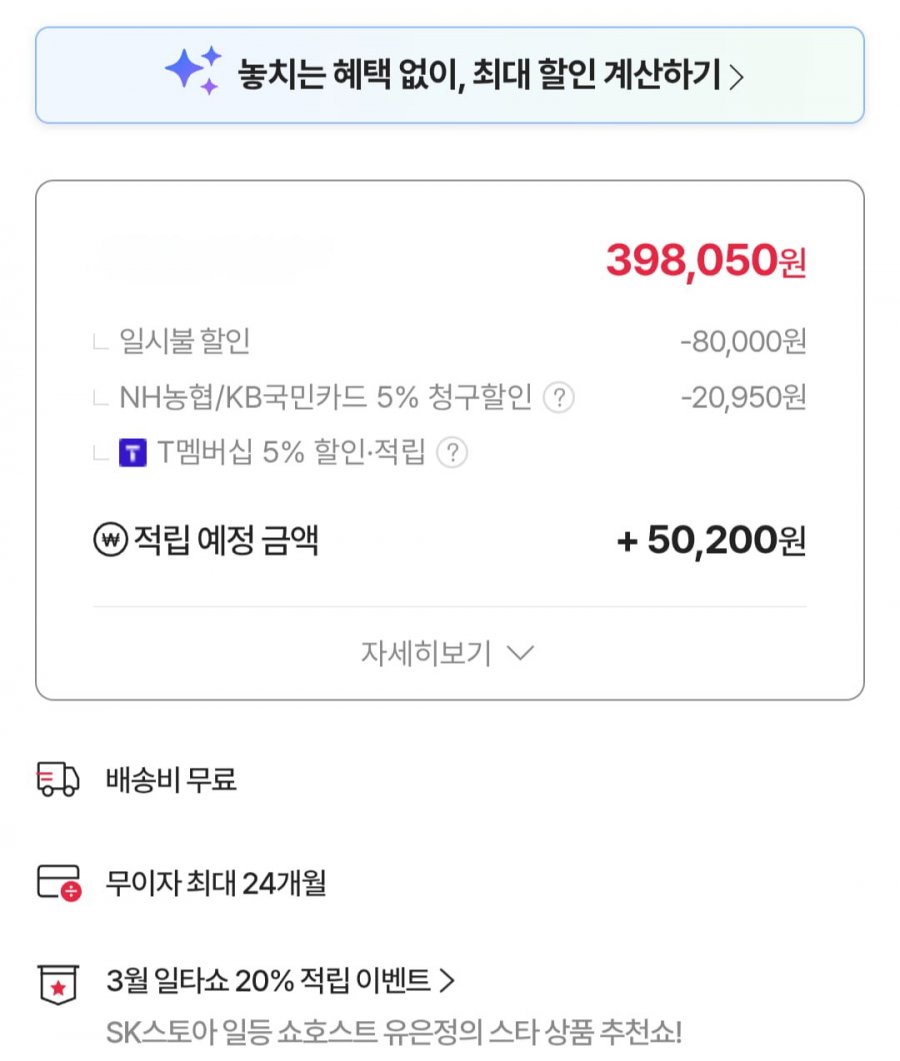
Task: Click the 398,050원 final price
Action: [705, 261]
